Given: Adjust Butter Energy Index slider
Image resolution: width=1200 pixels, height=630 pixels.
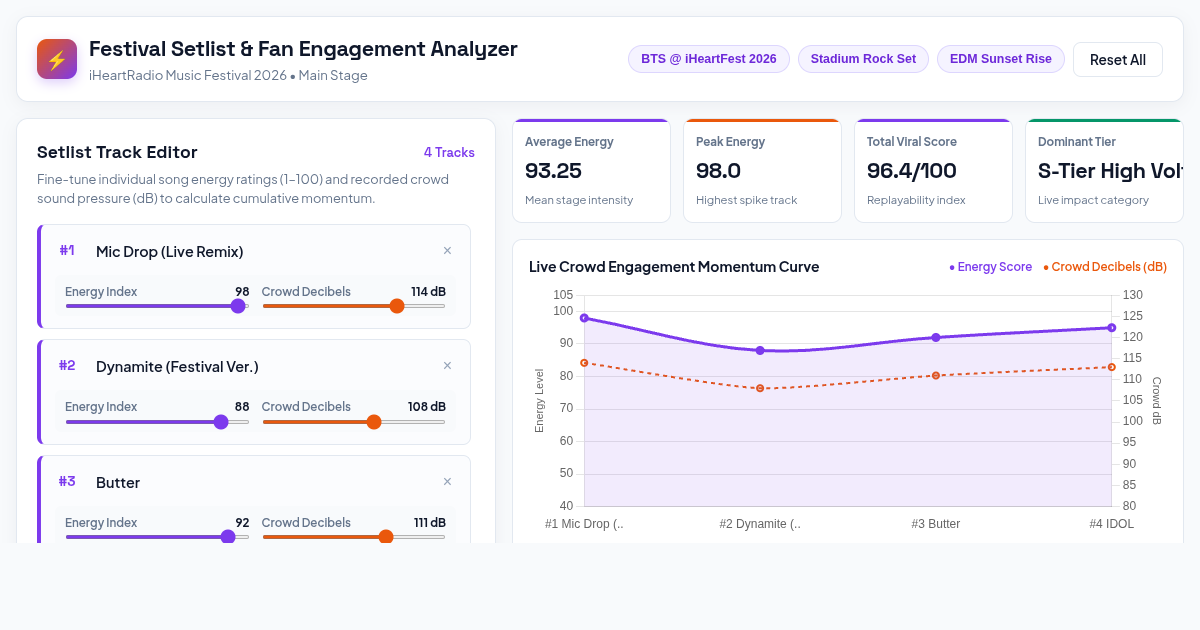Looking at the screenshot, I should pyautogui.click(x=157, y=537).
